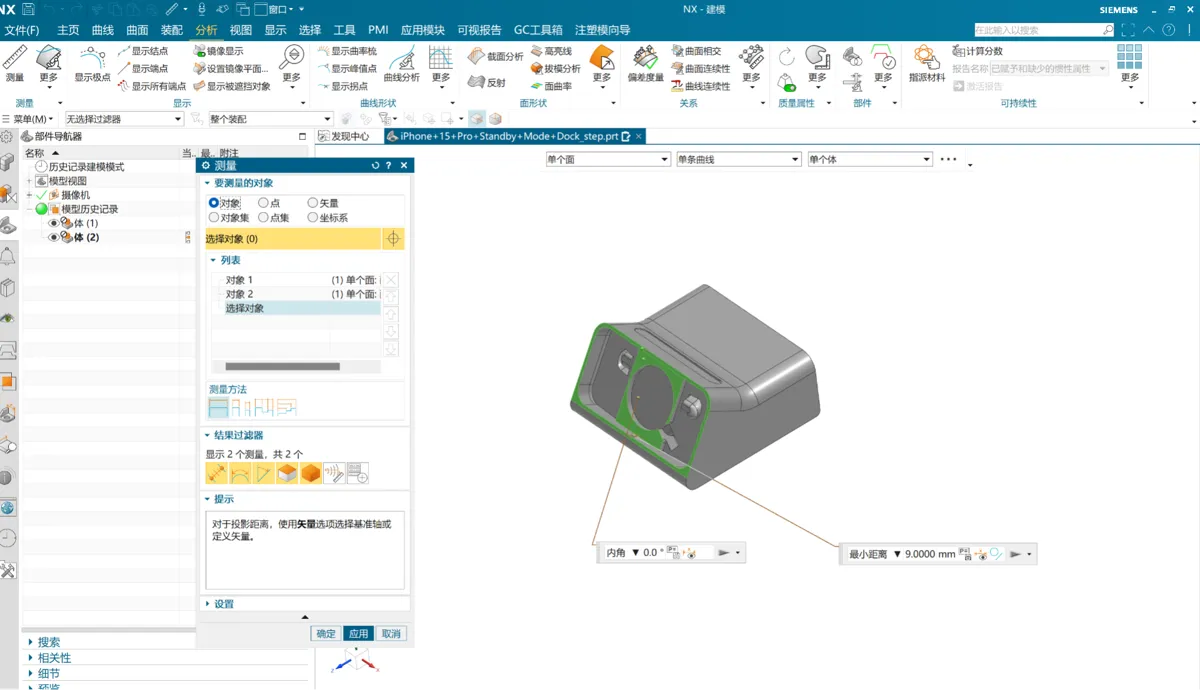The image size is (1200, 690).
Task: Switch to the 主页 ribbon tab
Action: (68, 30)
